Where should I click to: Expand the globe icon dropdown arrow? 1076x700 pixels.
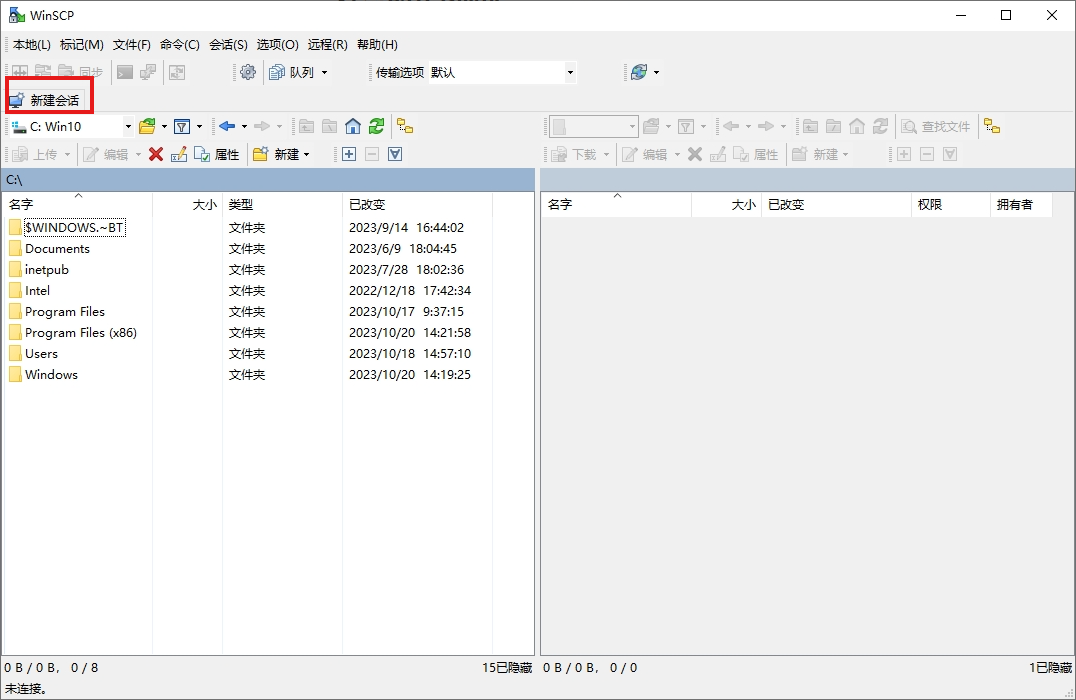pyautogui.click(x=657, y=72)
